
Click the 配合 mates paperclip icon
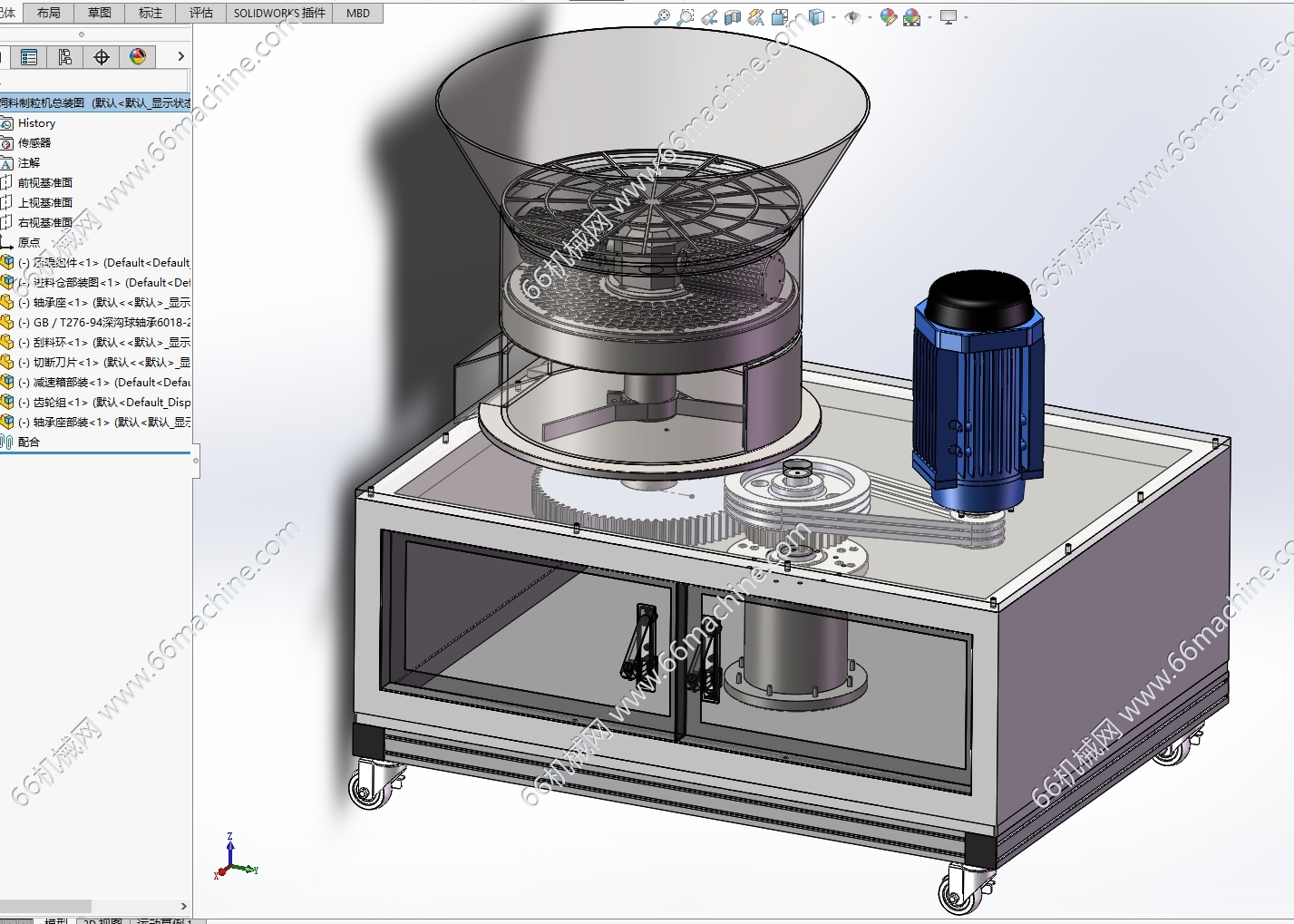(x=6, y=443)
